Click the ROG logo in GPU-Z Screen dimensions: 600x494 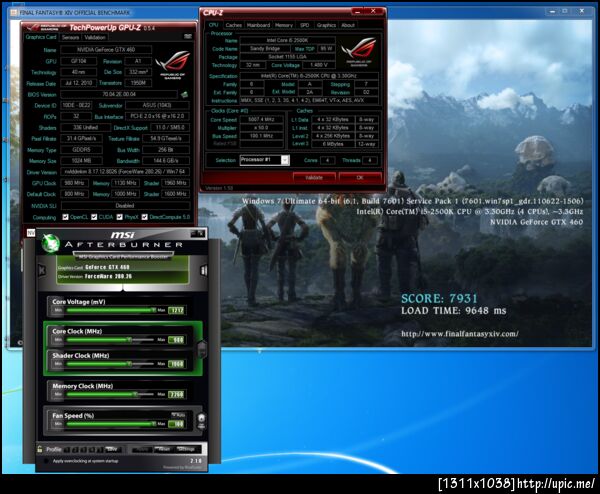tap(173, 64)
